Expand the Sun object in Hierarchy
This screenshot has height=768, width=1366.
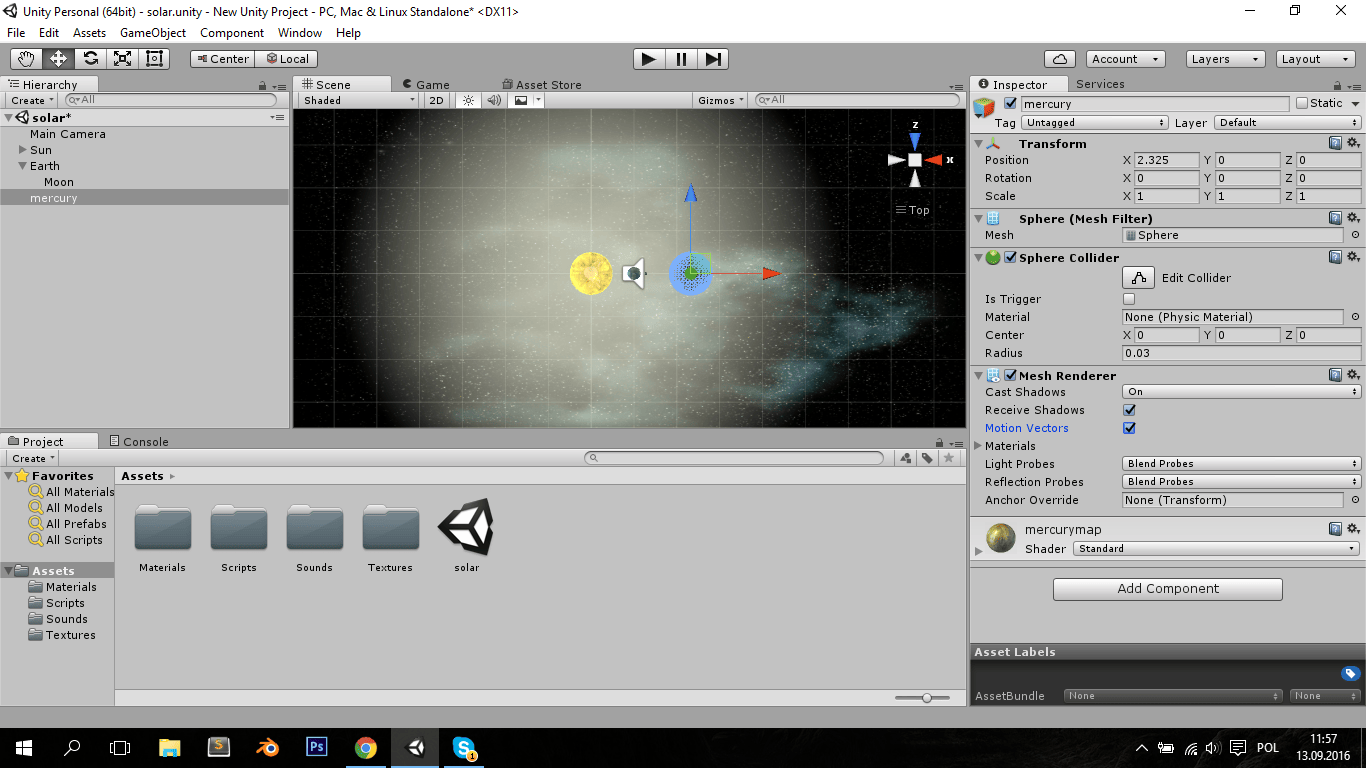(x=23, y=150)
